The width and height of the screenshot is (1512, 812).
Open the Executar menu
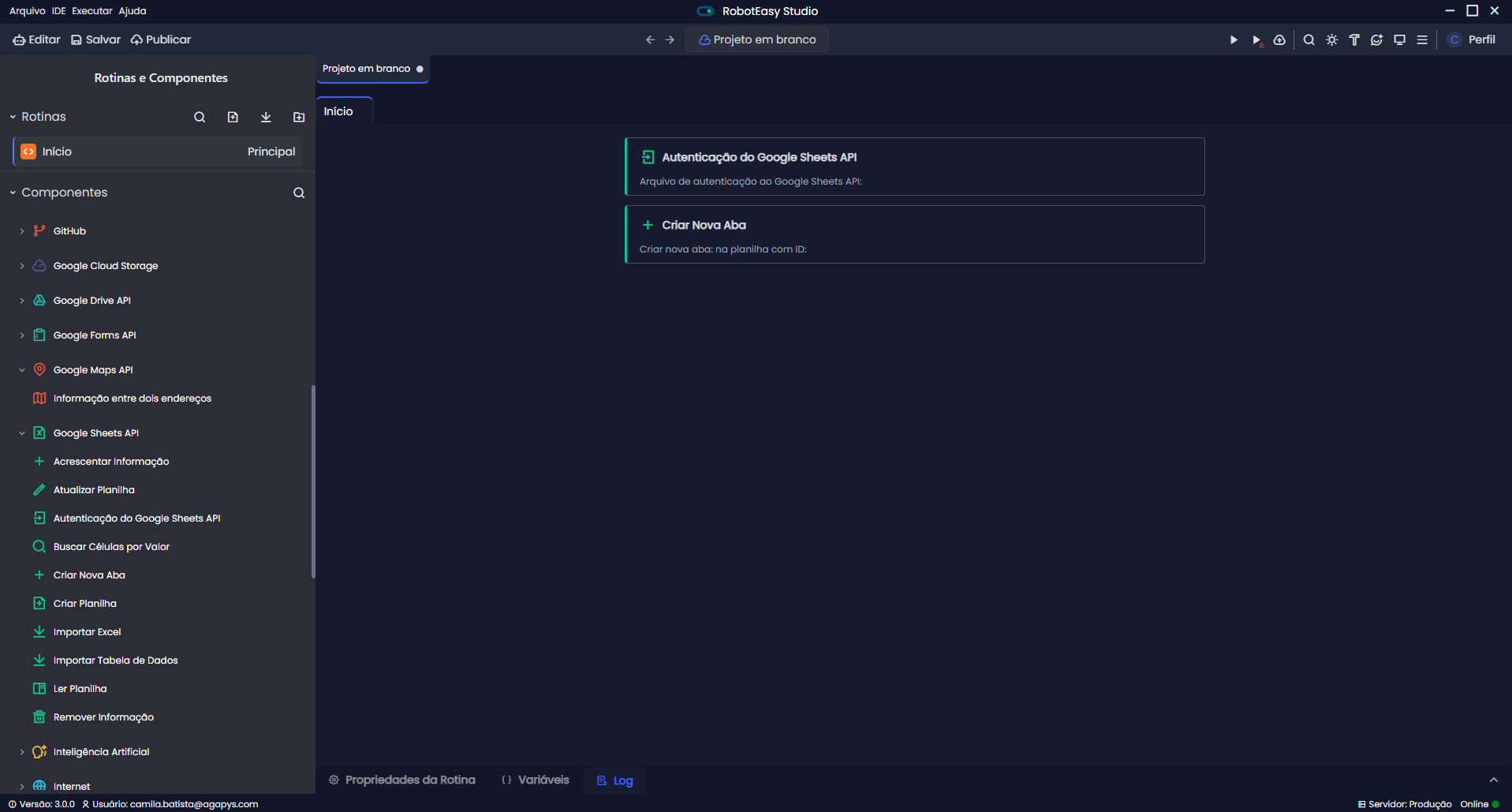click(91, 11)
